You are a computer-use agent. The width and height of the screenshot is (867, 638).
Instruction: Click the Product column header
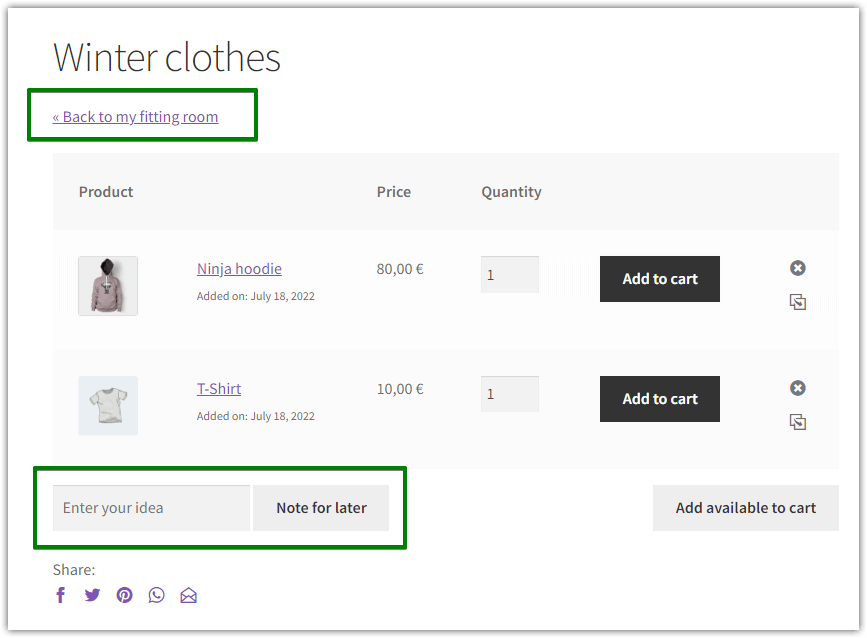(x=106, y=192)
